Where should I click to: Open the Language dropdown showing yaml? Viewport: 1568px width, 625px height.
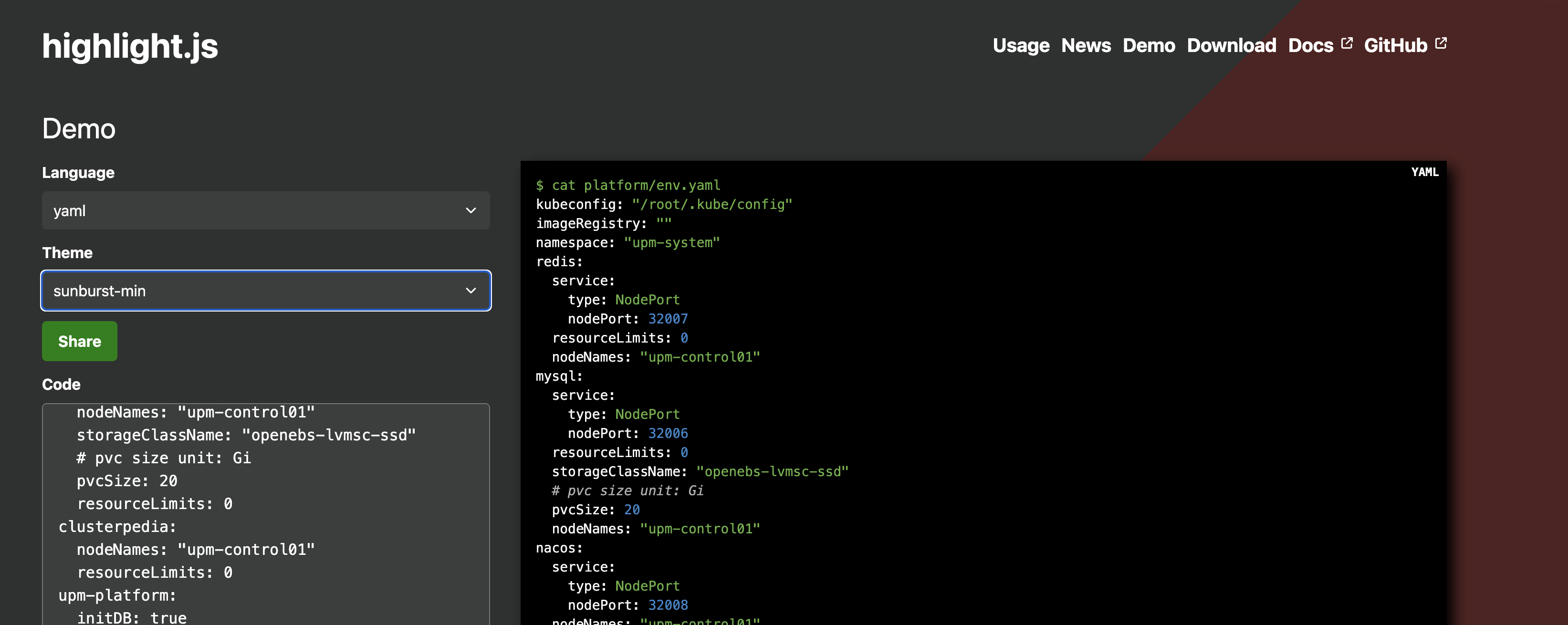point(266,210)
